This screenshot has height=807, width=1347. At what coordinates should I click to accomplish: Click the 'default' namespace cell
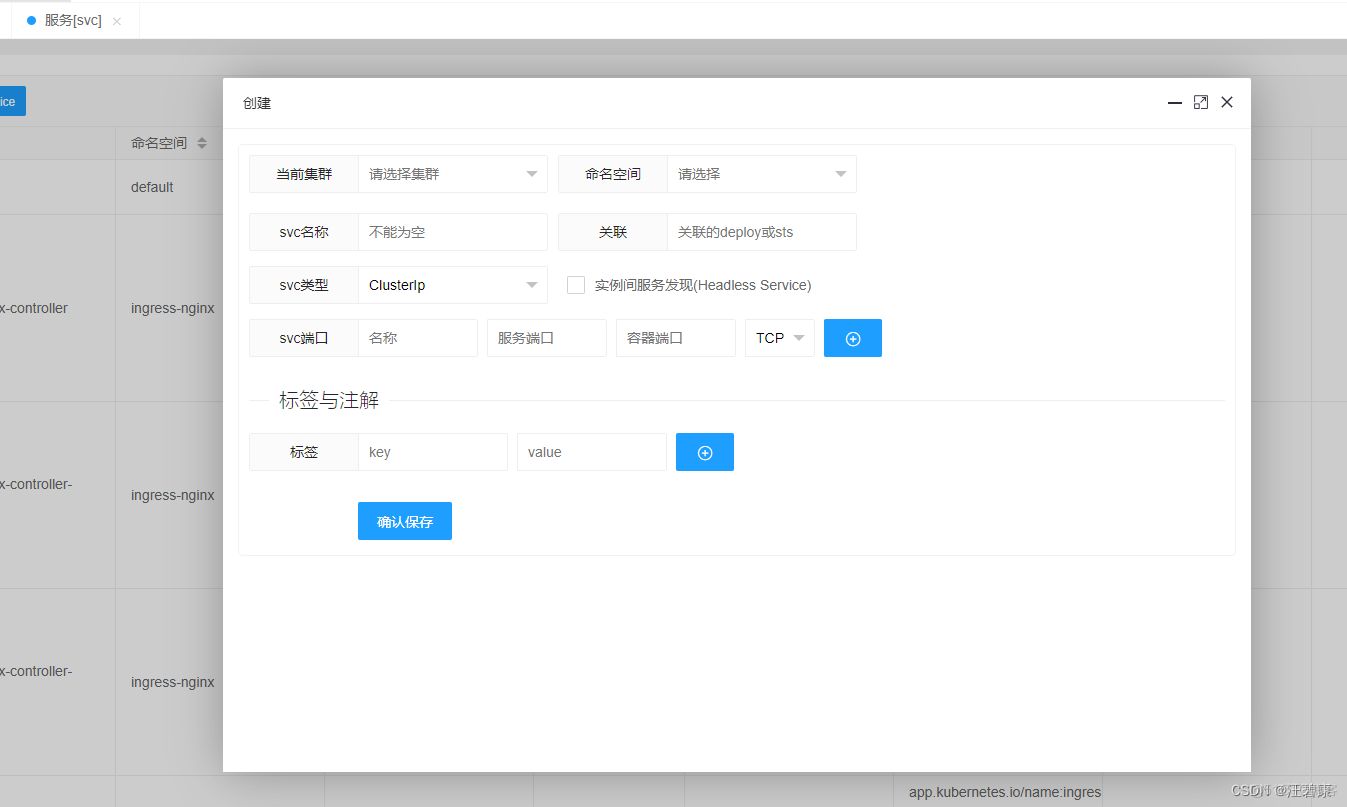pyautogui.click(x=152, y=187)
